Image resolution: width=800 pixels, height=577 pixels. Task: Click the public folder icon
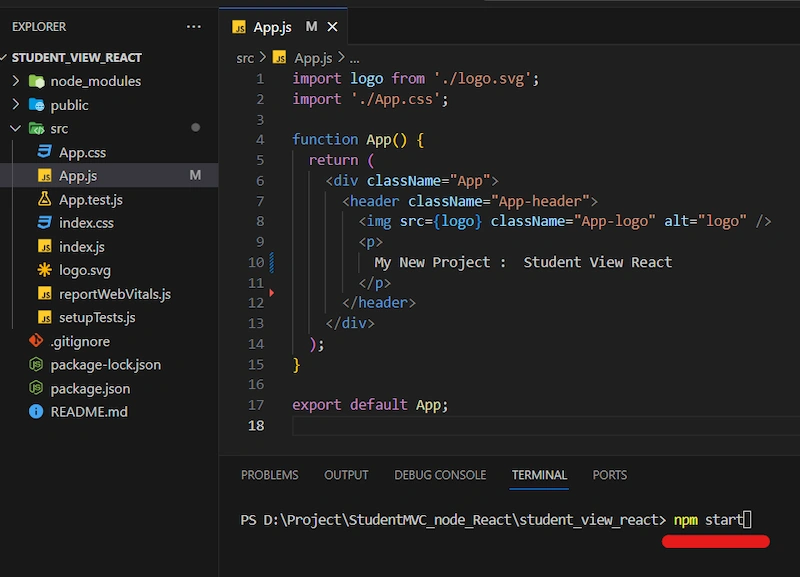pyautogui.click(x=37, y=105)
